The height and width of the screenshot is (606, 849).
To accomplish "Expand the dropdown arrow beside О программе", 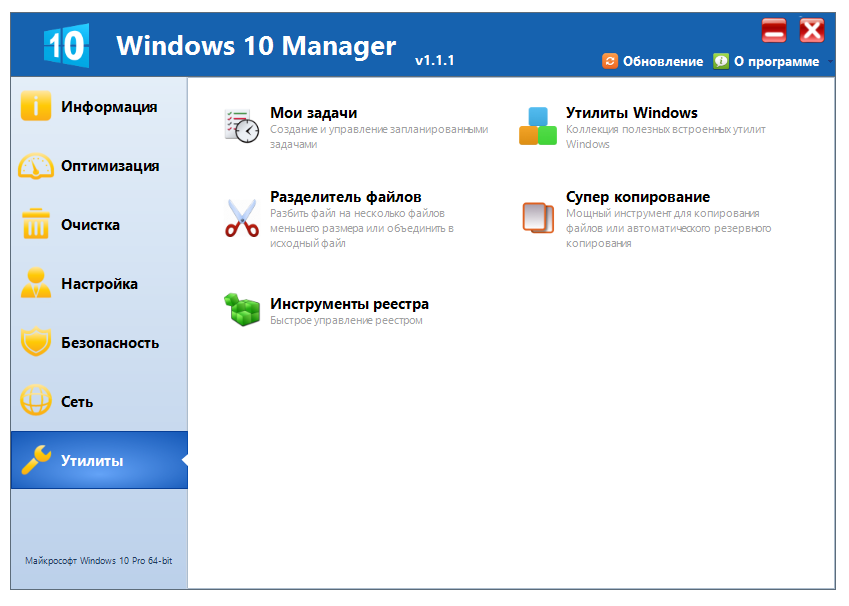I will click(x=830, y=62).
